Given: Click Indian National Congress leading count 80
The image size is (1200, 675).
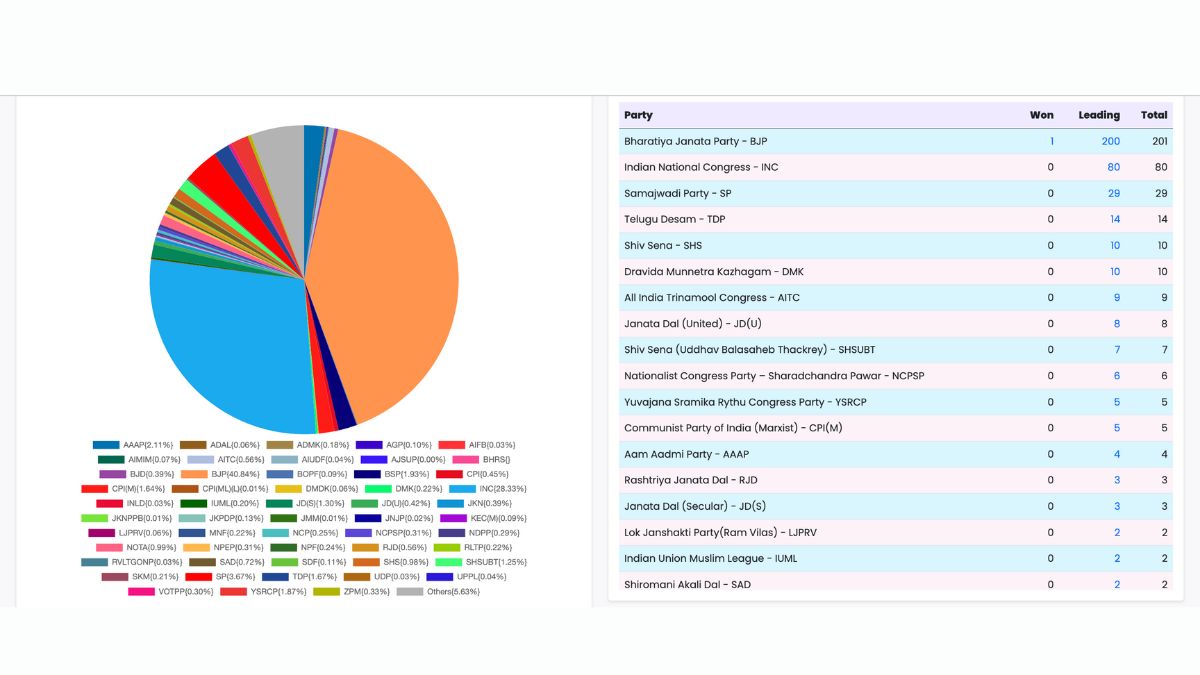Looking at the screenshot, I should [1113, 167].
